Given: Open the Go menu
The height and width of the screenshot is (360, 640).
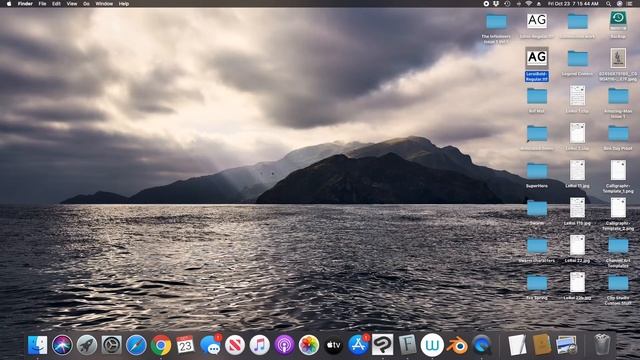Looking at the screenshot, I should coord(86,4).
